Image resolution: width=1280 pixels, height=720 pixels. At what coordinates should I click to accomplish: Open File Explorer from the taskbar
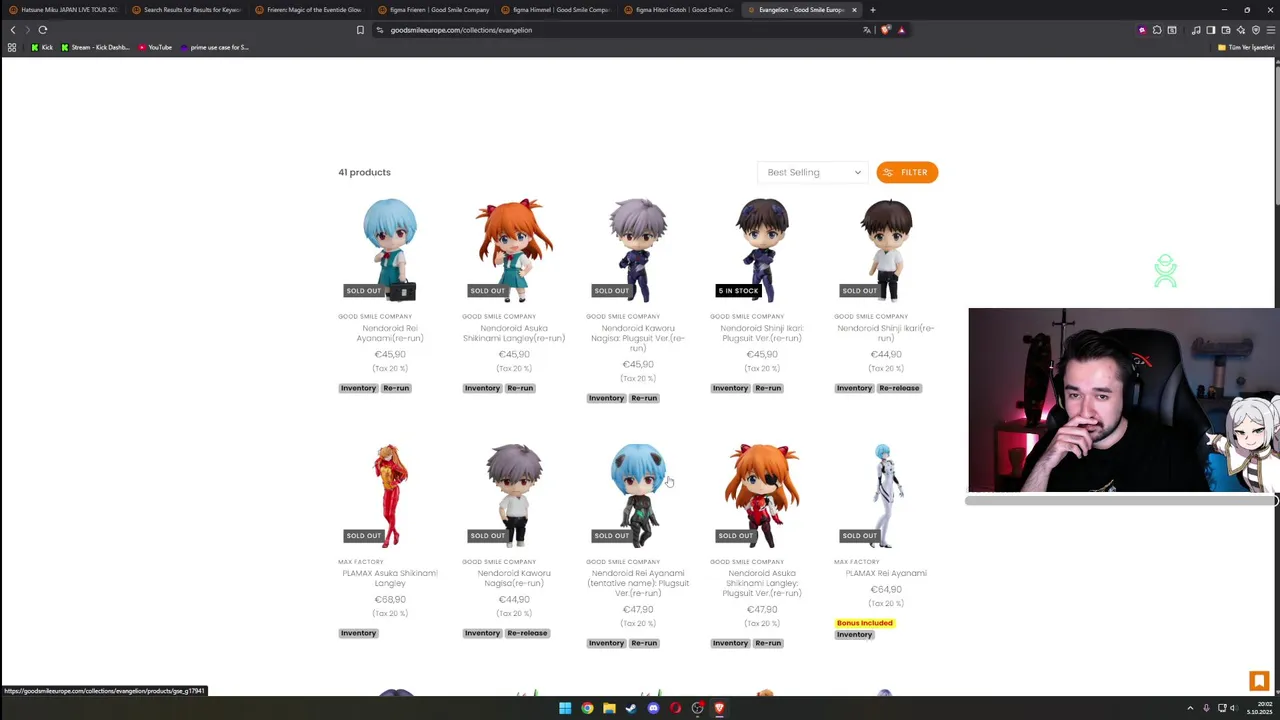(x=609, y=708)
